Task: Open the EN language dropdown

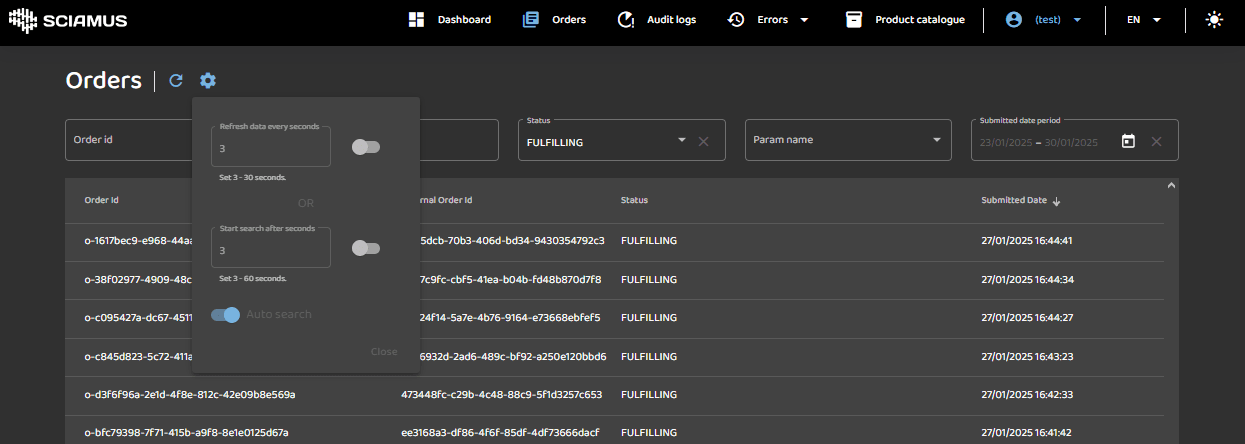Action: 1143,20
